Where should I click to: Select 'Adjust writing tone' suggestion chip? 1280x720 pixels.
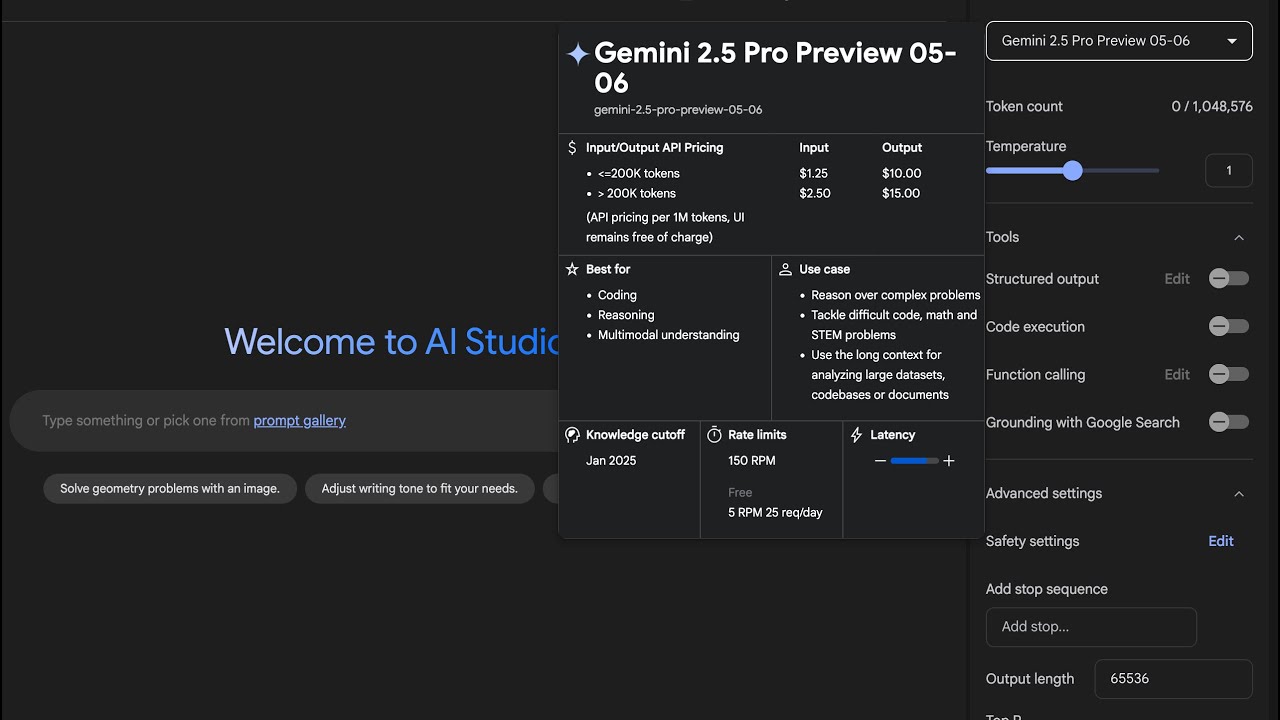point(419,489)
